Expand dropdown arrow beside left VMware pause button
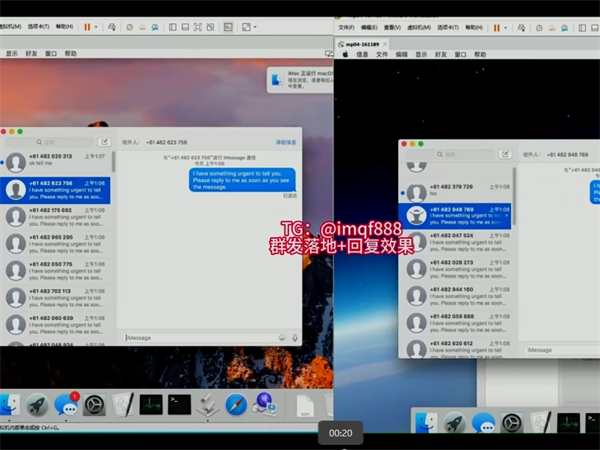The height and width of the screenshot is (450, 600). click(96, 27)
